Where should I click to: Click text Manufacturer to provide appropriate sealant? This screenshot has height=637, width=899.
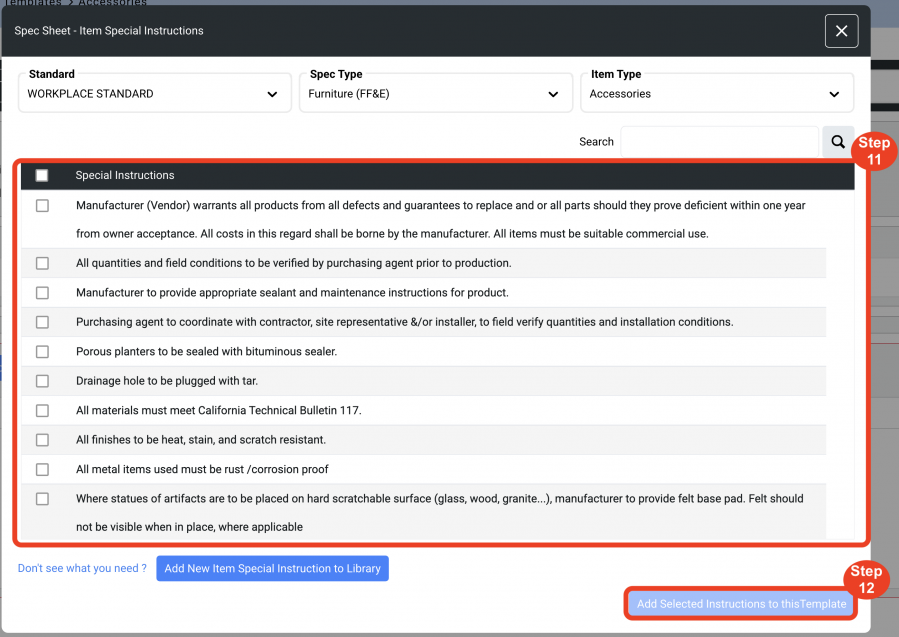pos(292,293)
